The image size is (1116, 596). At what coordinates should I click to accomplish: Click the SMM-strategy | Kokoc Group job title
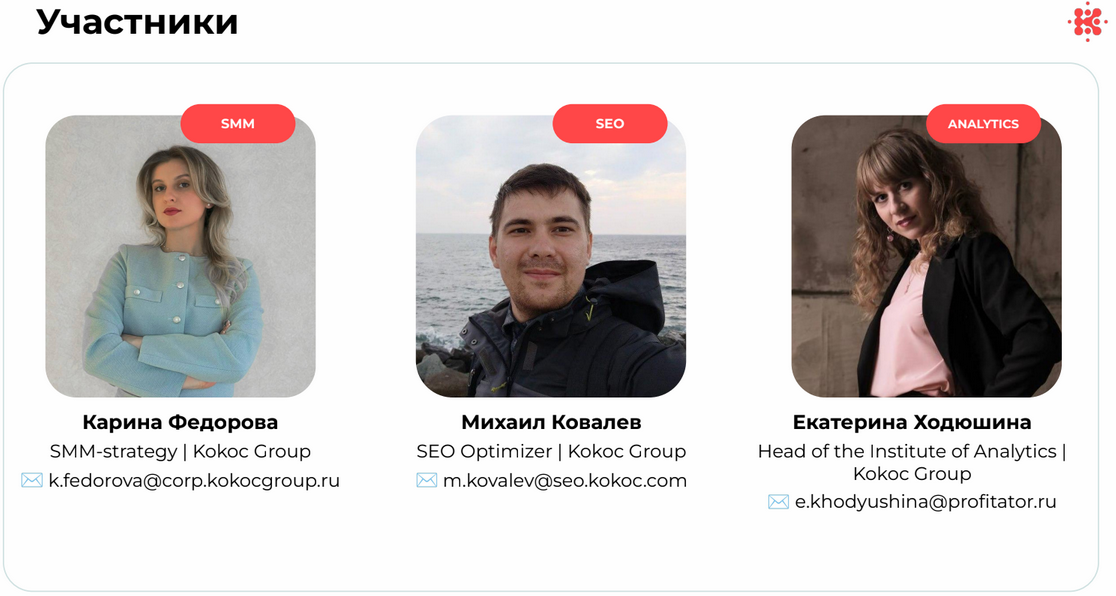180,451
